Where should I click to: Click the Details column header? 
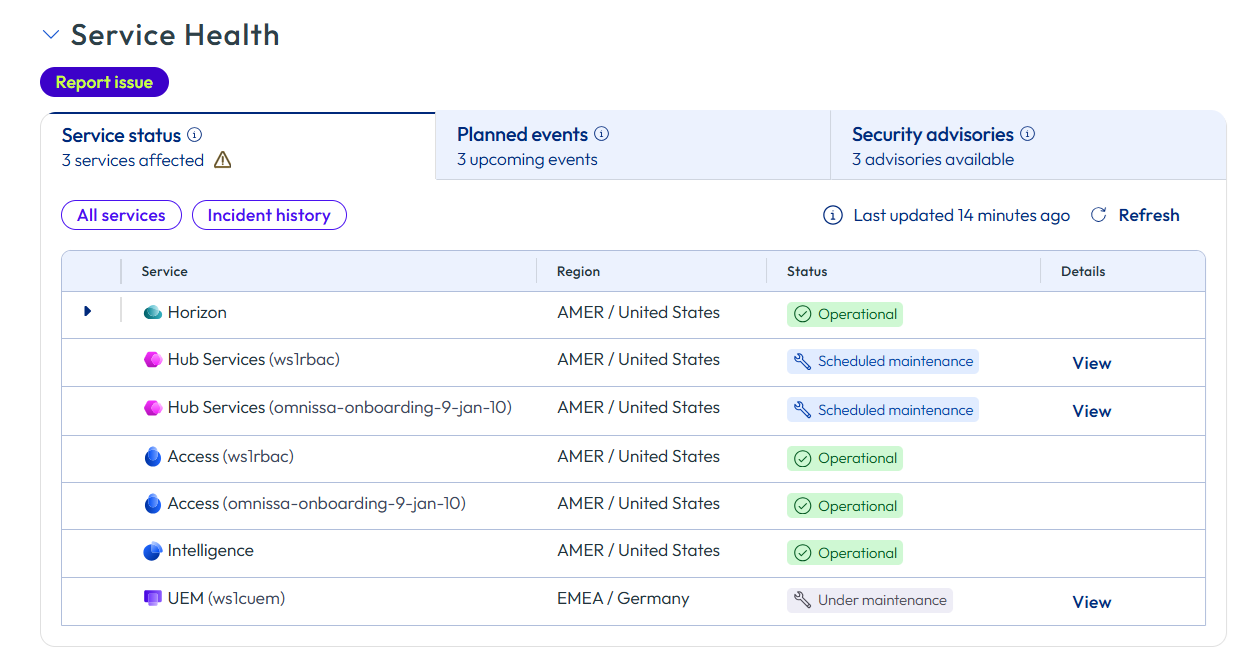coord(1083,271)
